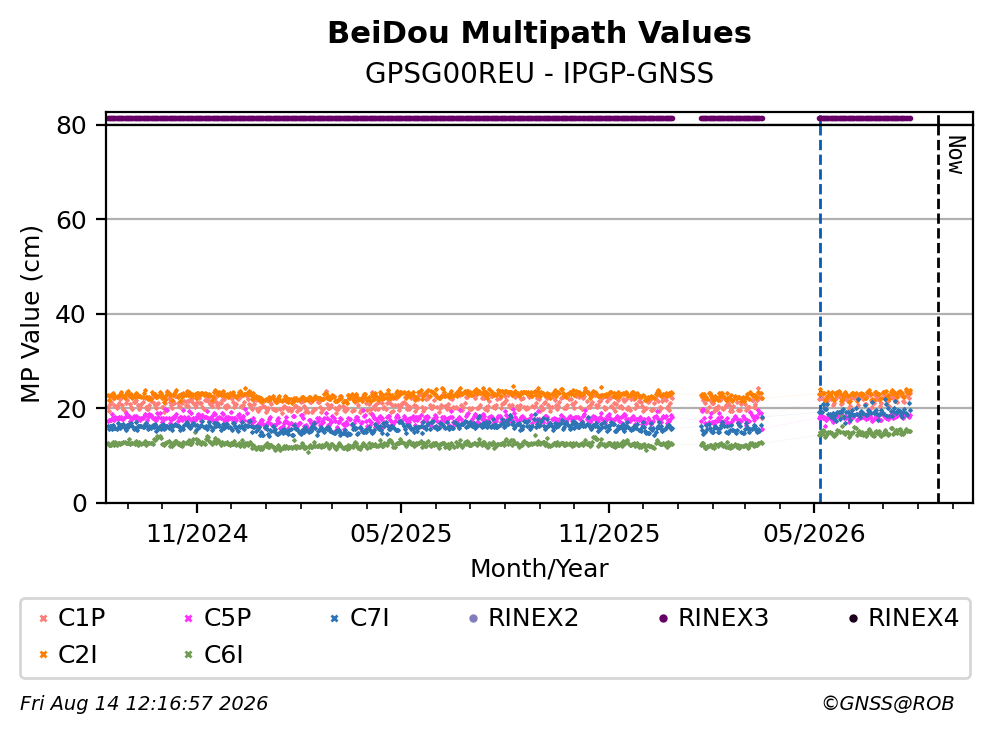Click the C6I green legend marker
993x734 pixels.
point(188,655)
